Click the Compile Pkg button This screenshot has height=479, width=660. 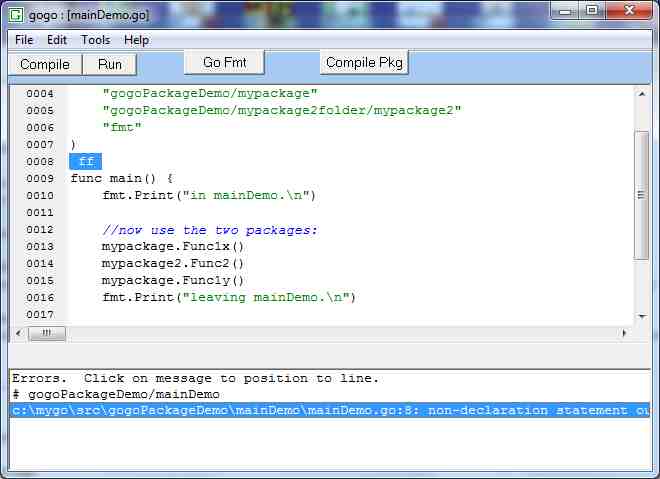click(364, 62)
